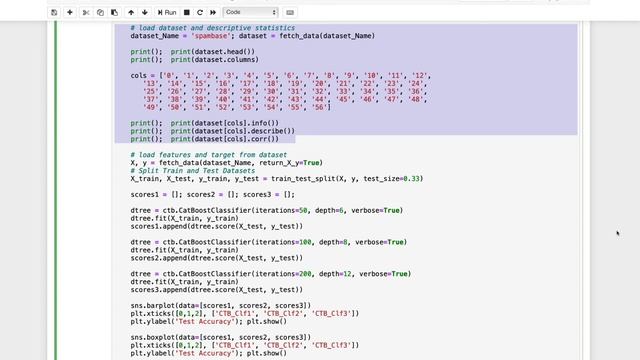Click the plt.xticks line below sns.boxplot
The width and height of the screenshot is (640, 360).
245,345
